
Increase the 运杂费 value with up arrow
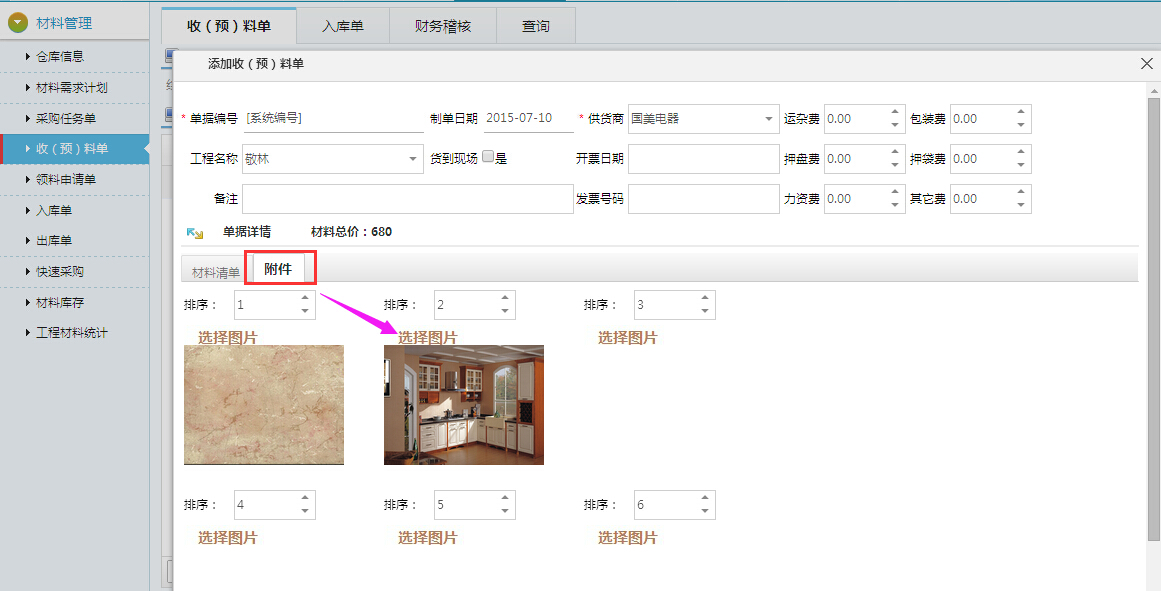895,112
